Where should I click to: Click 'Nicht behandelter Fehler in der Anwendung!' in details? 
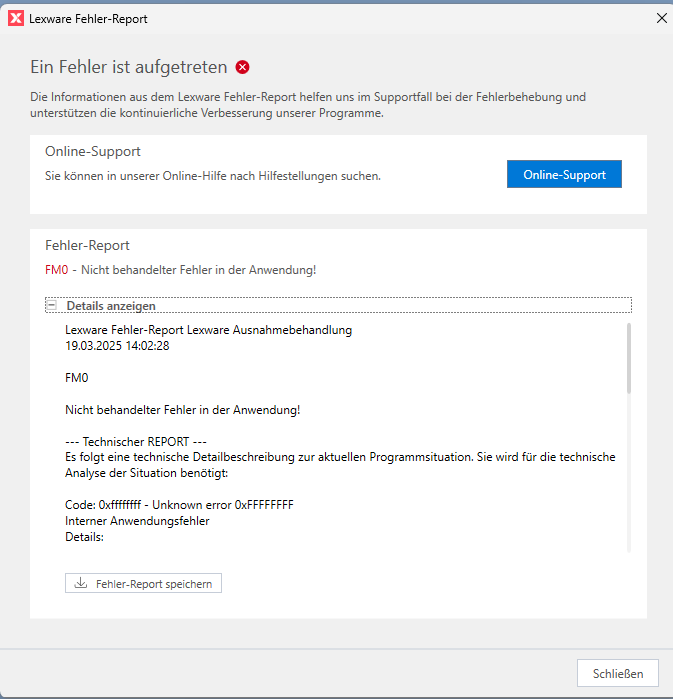pos(183,410)
